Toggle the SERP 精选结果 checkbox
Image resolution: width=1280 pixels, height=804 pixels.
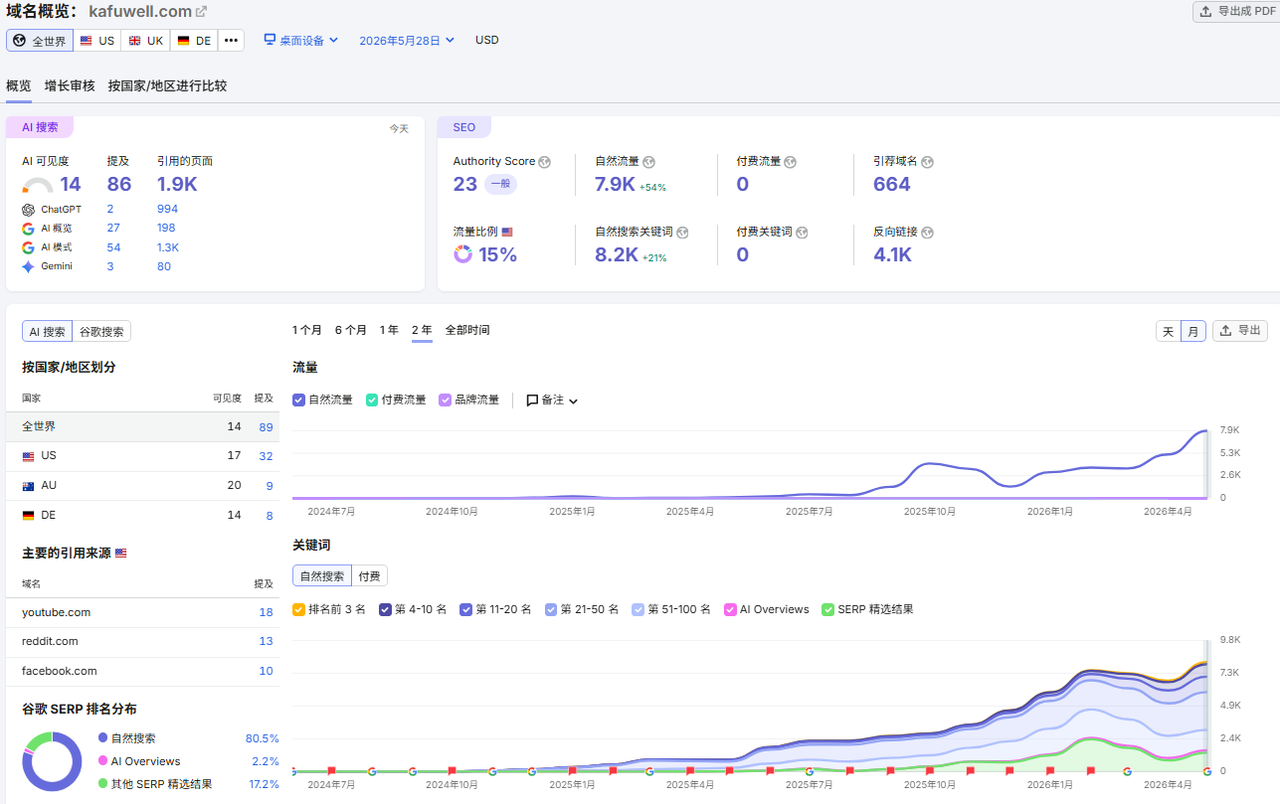pyautogui.click(x=828, y=609)
